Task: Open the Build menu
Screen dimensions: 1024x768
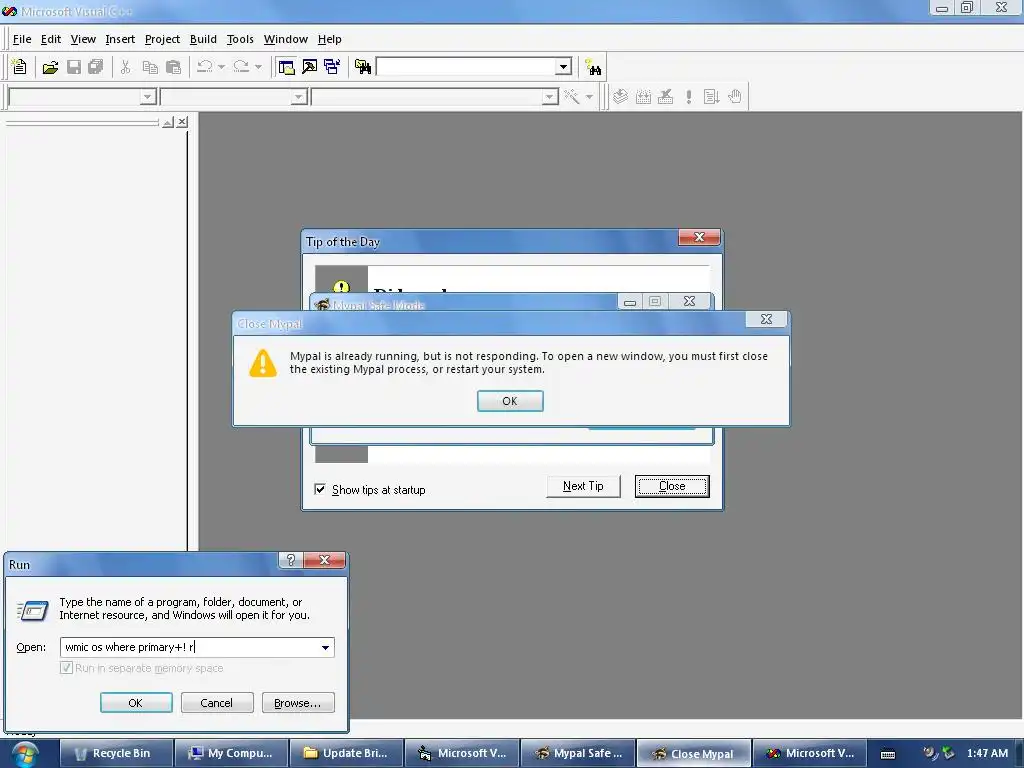Action: [203, 39]
